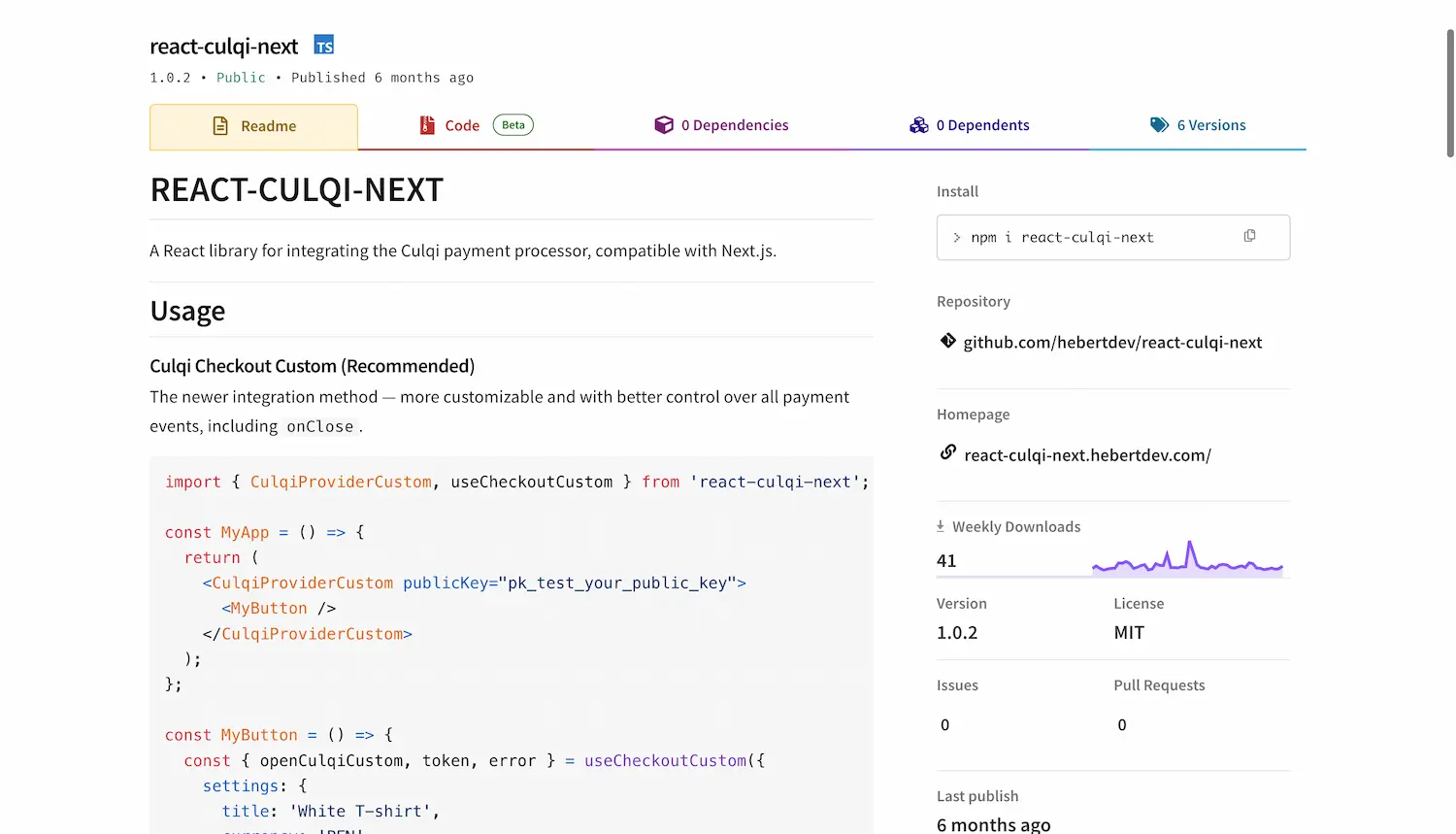
Task: Click the Versions tags icon
Action: pyautogui.click(x=1160, y=125)
